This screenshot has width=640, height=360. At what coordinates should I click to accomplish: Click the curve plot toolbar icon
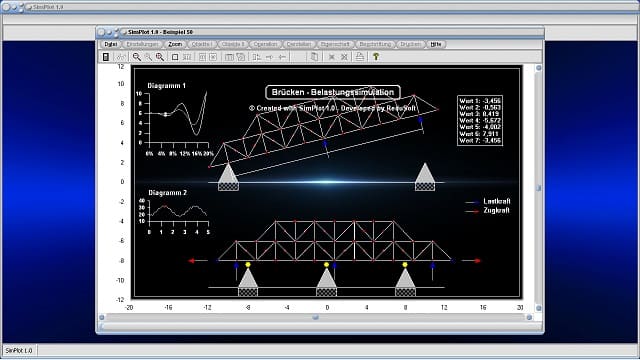pyautogui.click(x=121, y=57)
